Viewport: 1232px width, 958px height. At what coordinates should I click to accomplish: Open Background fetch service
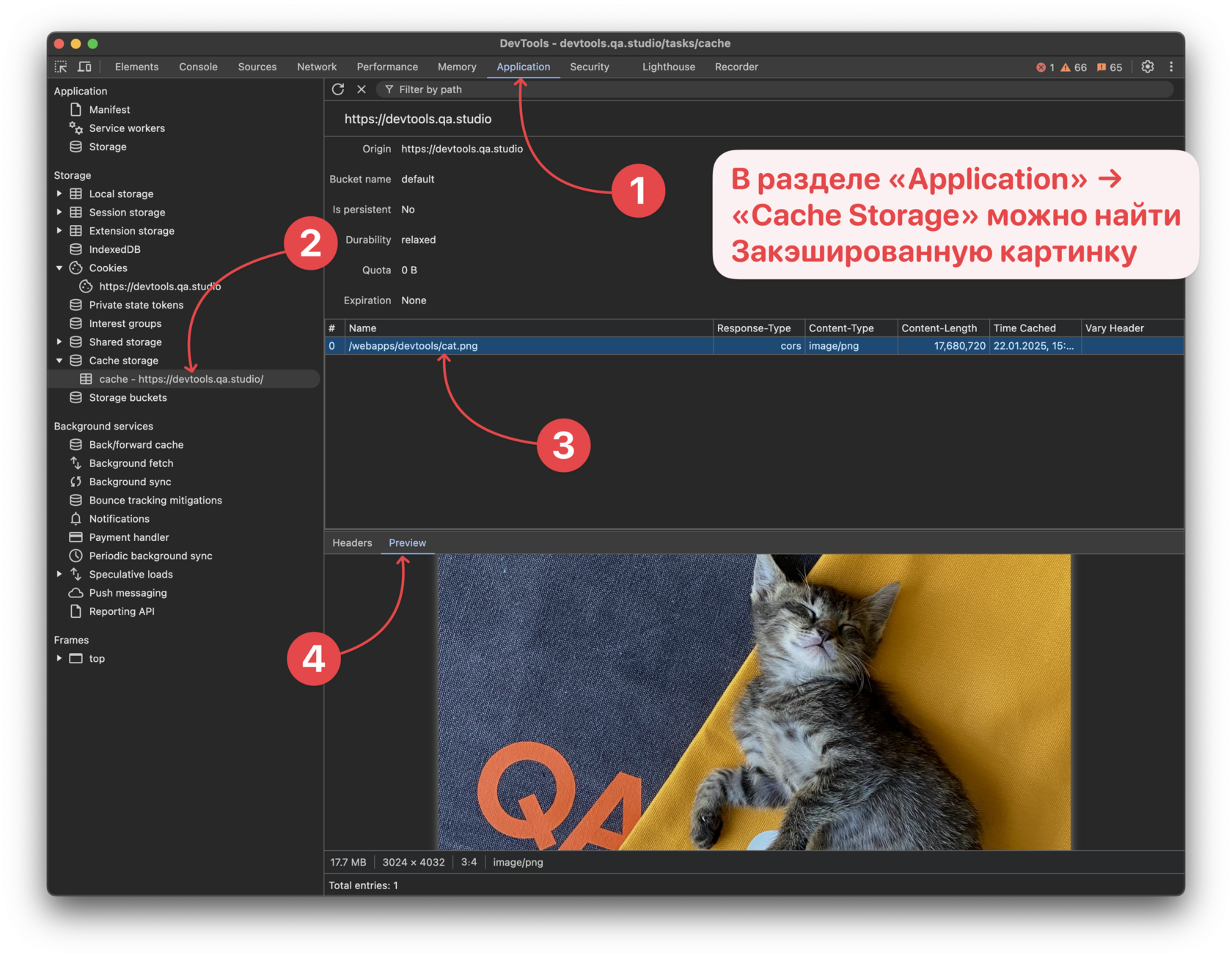click(x=131, y=463)
